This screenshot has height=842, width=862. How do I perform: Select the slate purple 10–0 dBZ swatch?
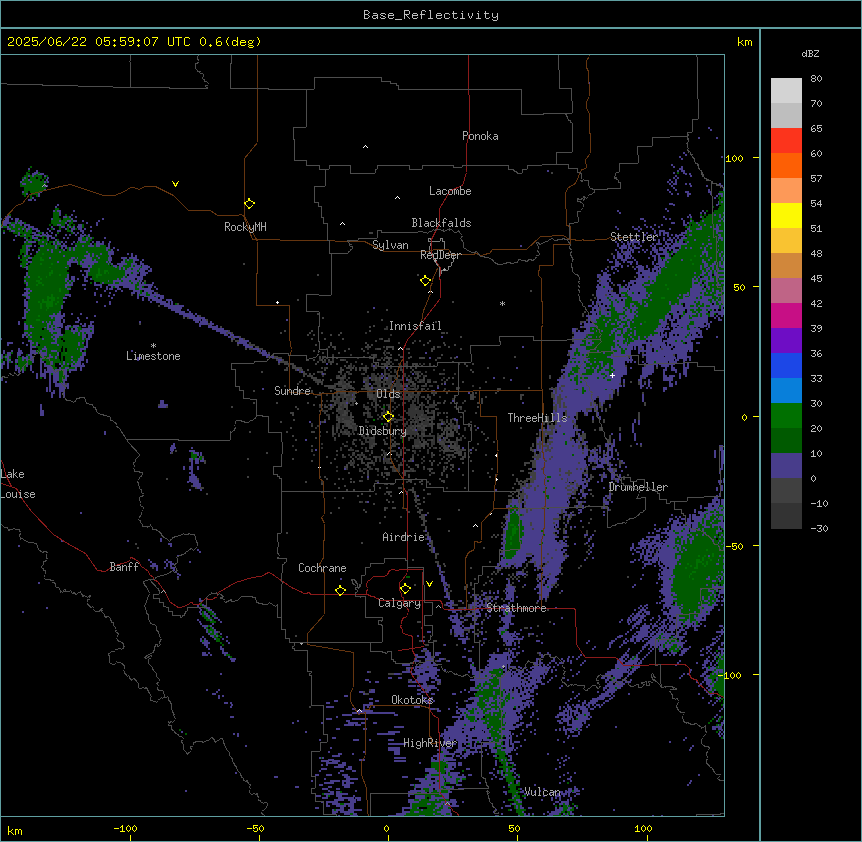[x=786, y=466]
